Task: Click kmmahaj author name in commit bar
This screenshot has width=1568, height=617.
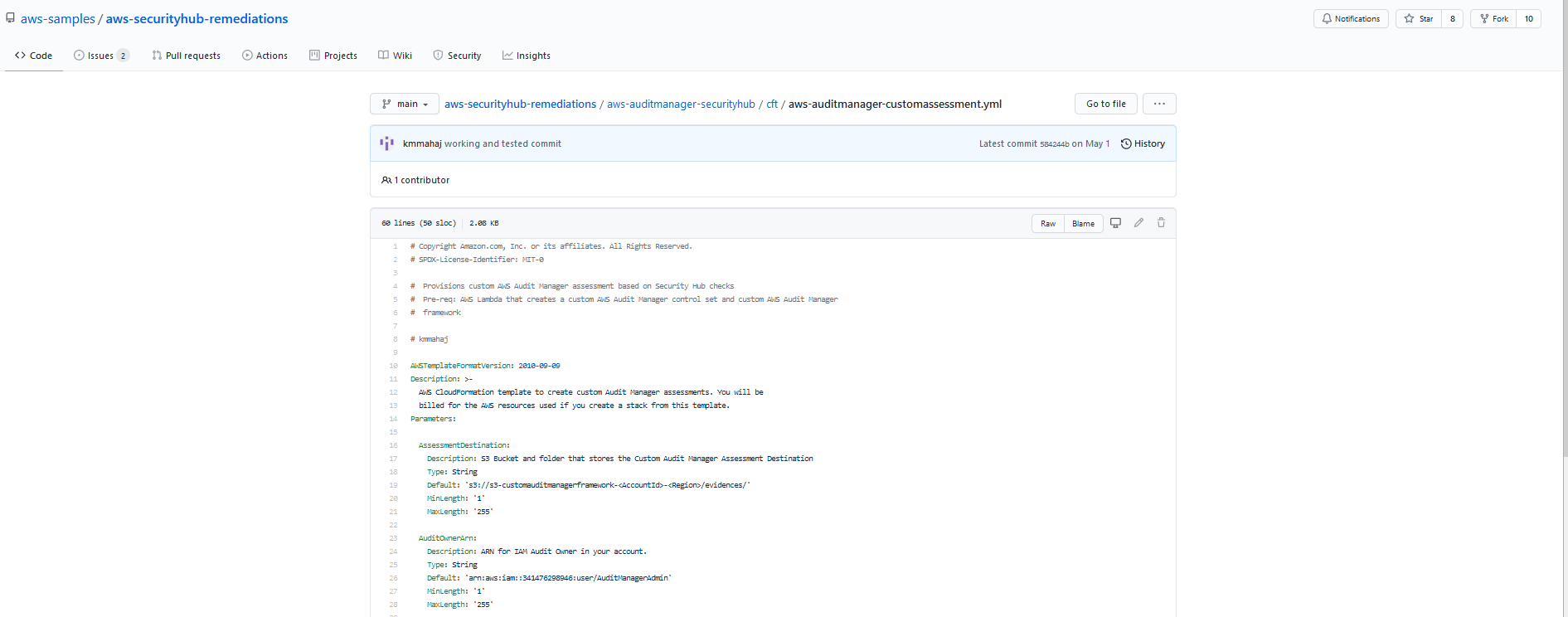Action: coord(422,143)
